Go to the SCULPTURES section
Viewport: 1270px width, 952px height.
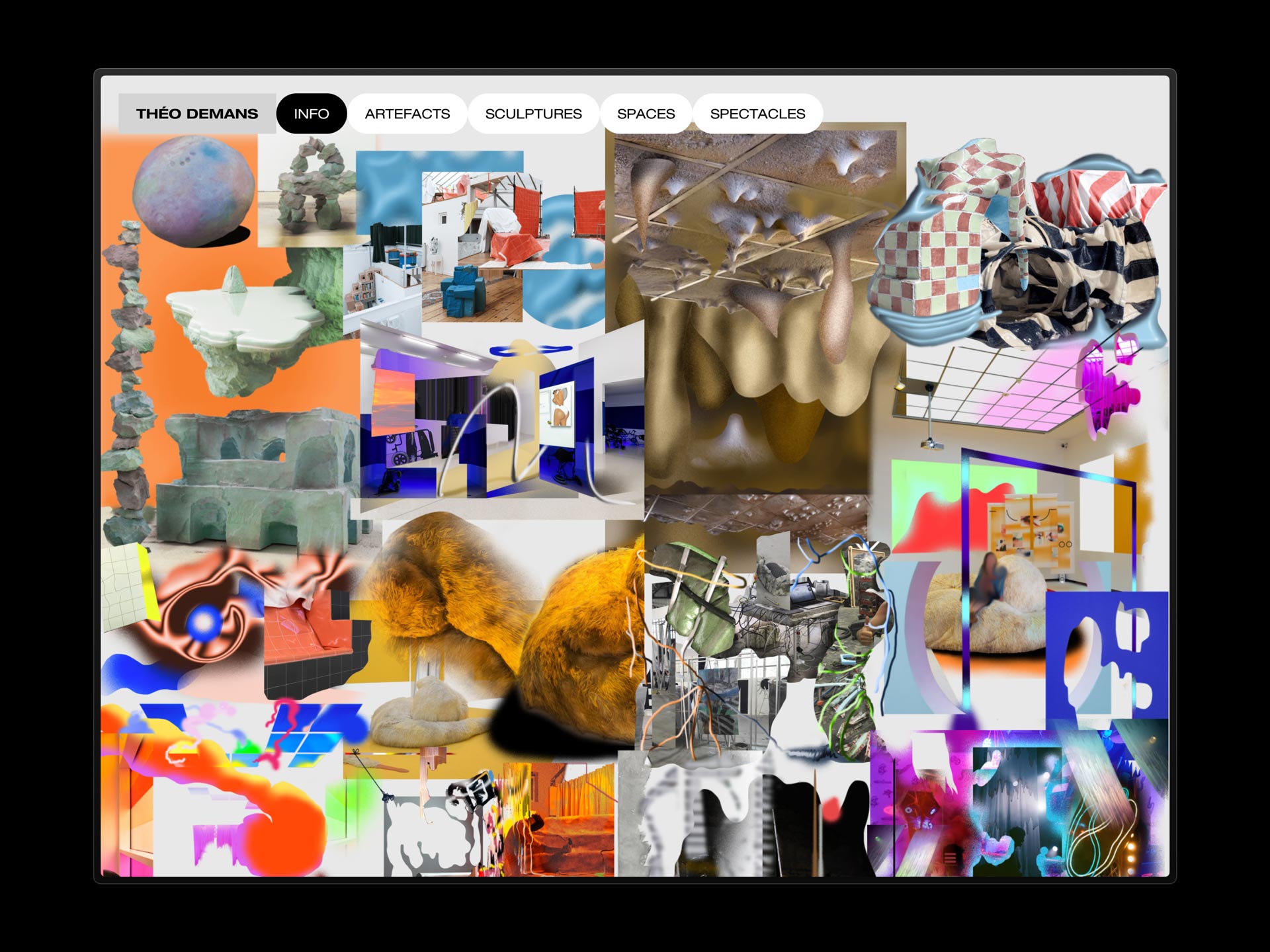533,114
